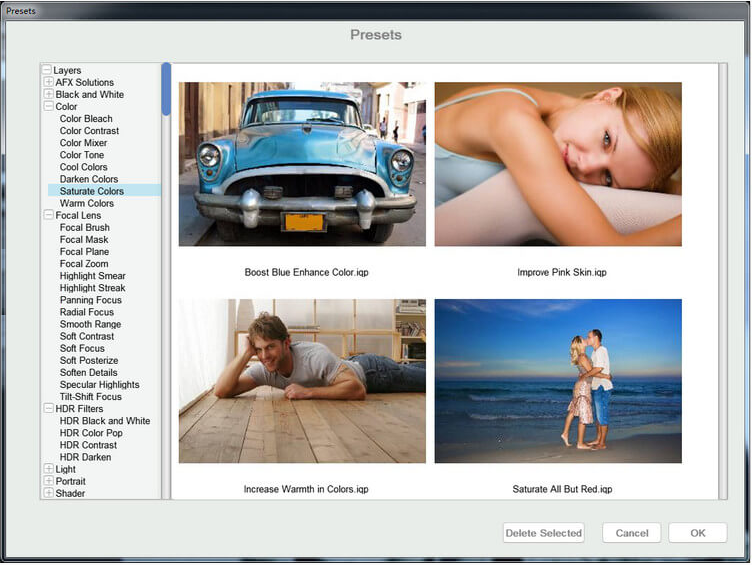This screenshot has width=752, height=565.
Task: Select the Improve Pink Skin preset thumbnail
Action: pyautogui.click(x=558, y=164)
